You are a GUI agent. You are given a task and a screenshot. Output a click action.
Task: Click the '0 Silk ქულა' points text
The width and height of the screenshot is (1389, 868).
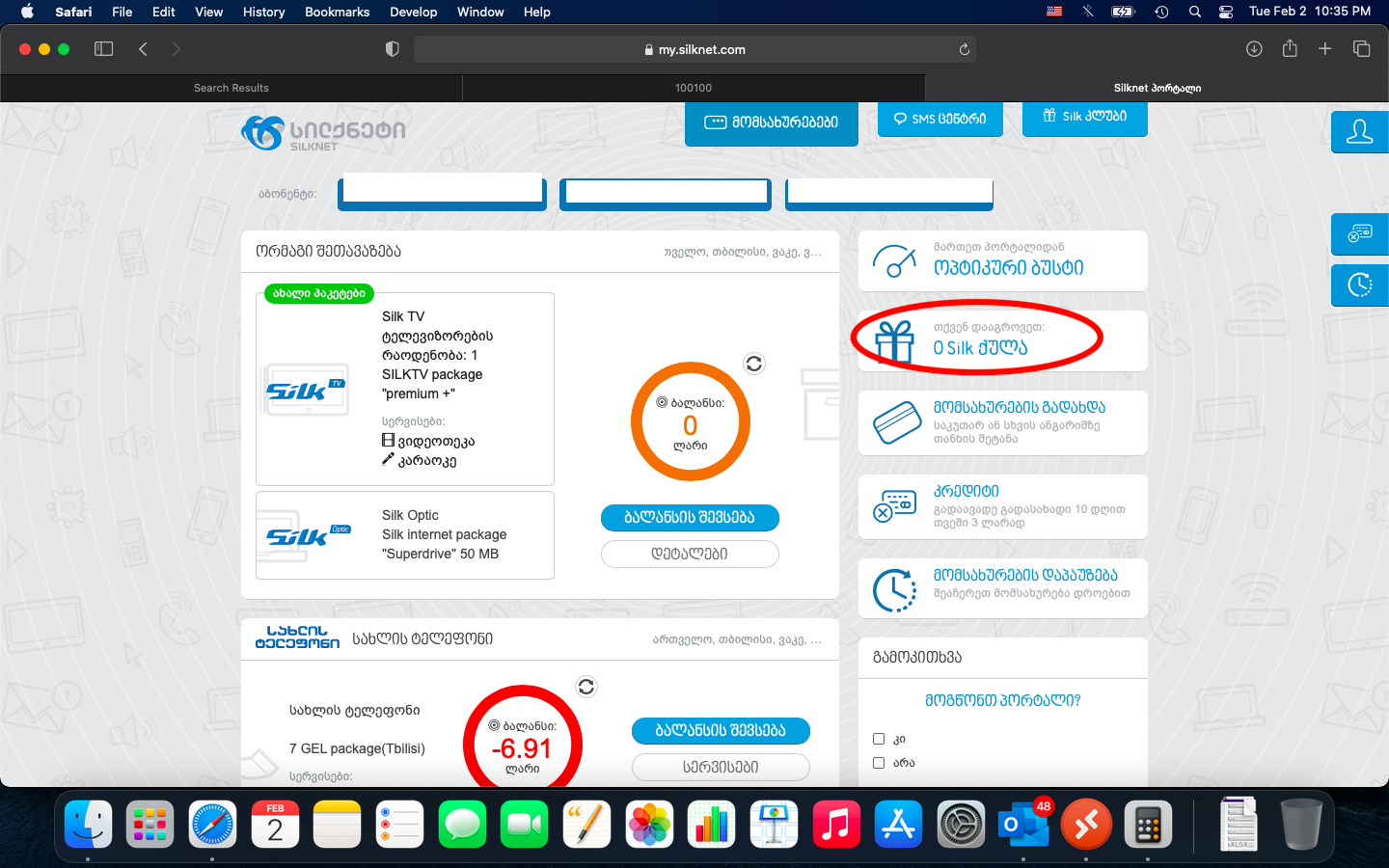click(980, 348)
